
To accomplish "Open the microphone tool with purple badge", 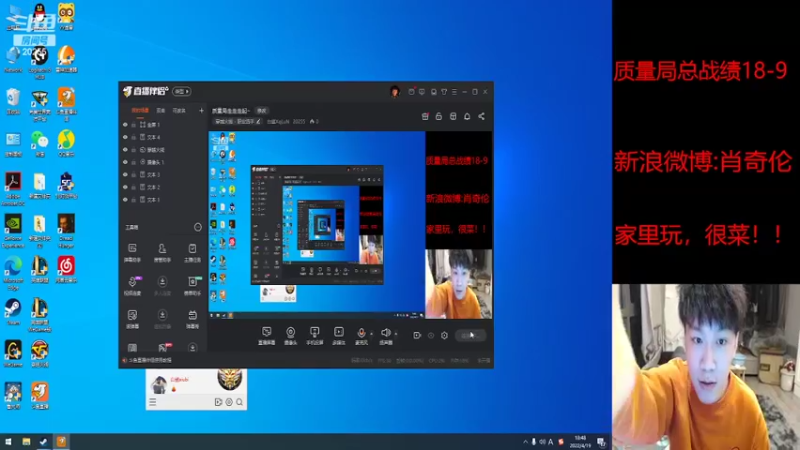I will tap(132, 286).
